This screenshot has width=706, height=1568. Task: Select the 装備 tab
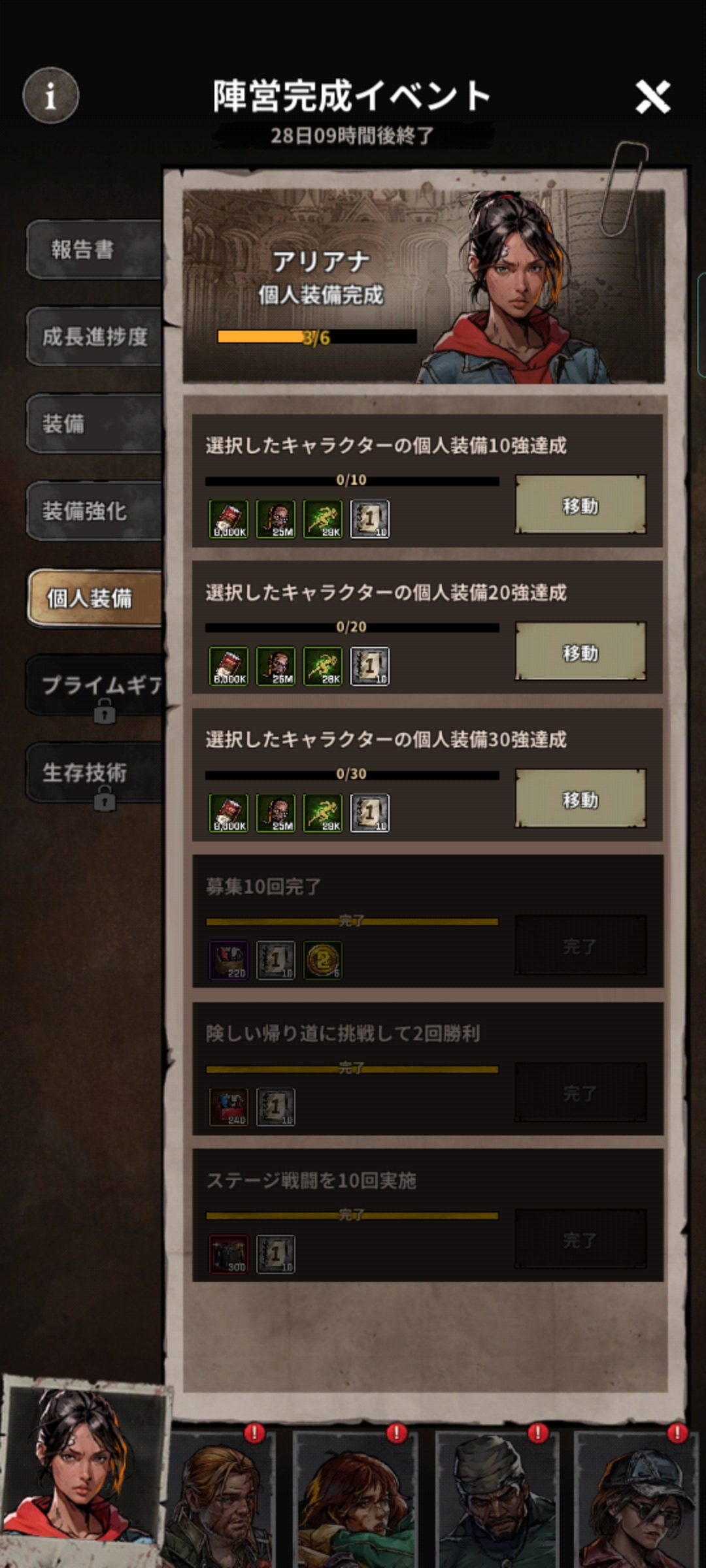coord(94,423)
